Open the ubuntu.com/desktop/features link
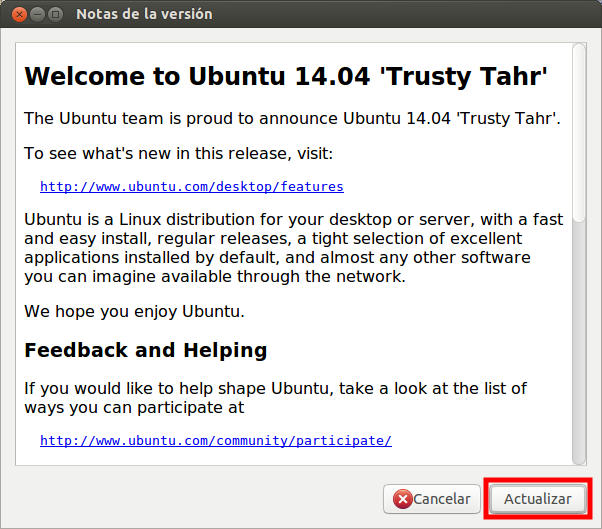Viewport: 602px width, 529px height. click(x=192, y=187)
